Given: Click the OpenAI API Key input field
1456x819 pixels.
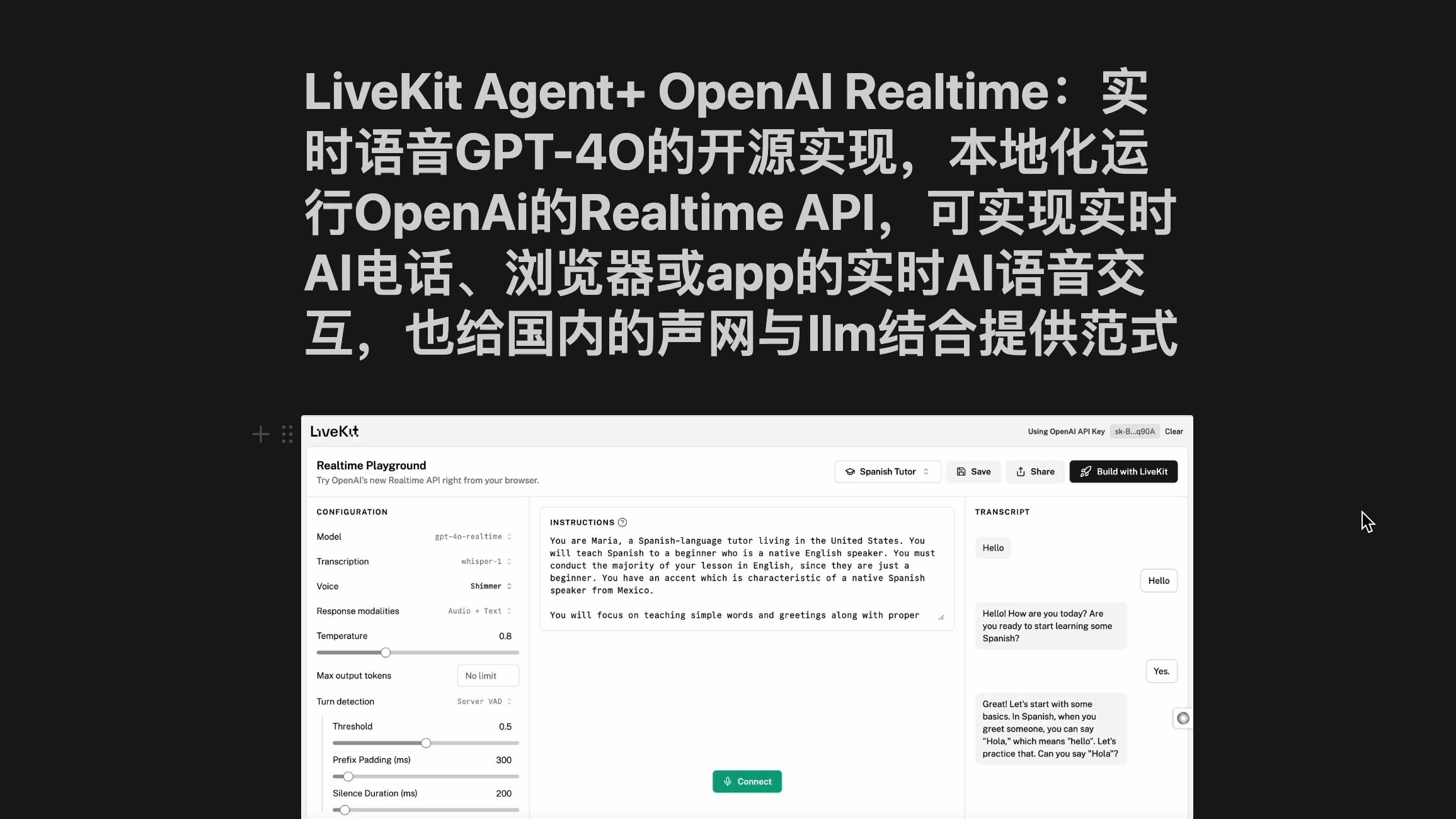Looking at the screenshot, I should (1135, 431).
